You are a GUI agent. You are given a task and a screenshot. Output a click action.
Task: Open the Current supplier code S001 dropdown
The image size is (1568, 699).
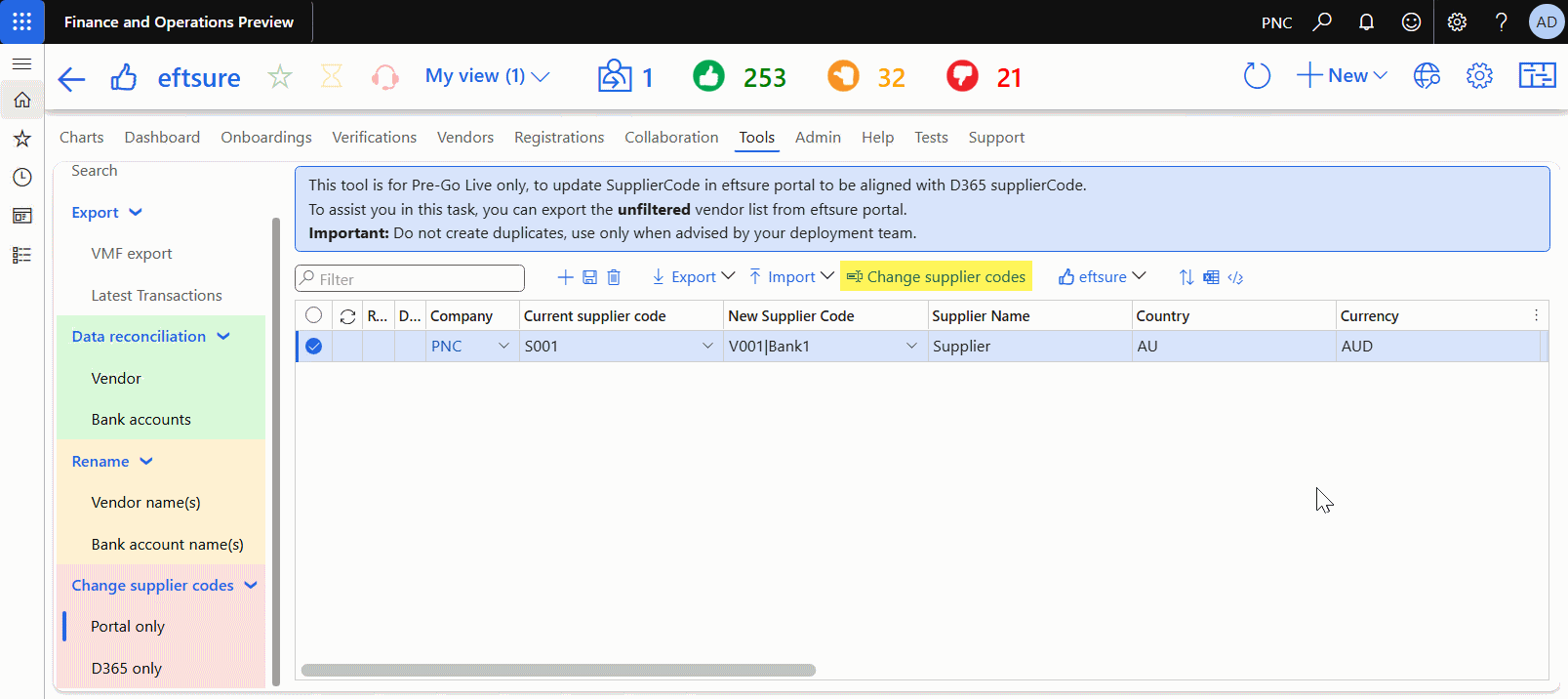(x=707, y=346)
